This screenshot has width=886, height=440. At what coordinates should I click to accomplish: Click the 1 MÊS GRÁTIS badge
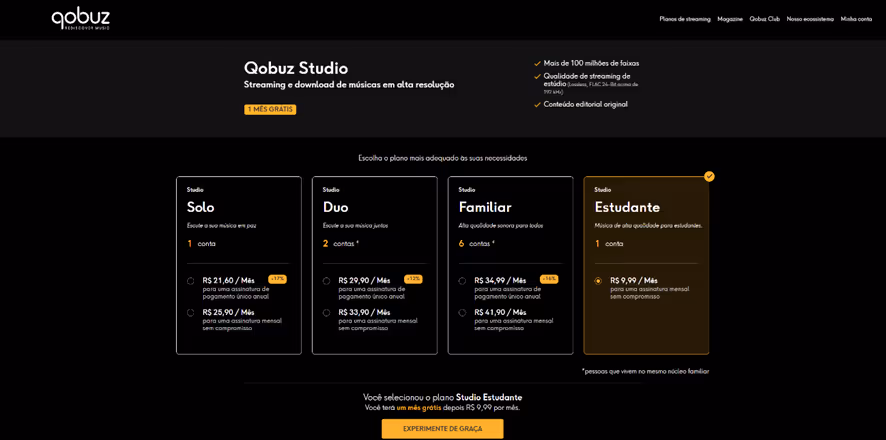point(270,110)
